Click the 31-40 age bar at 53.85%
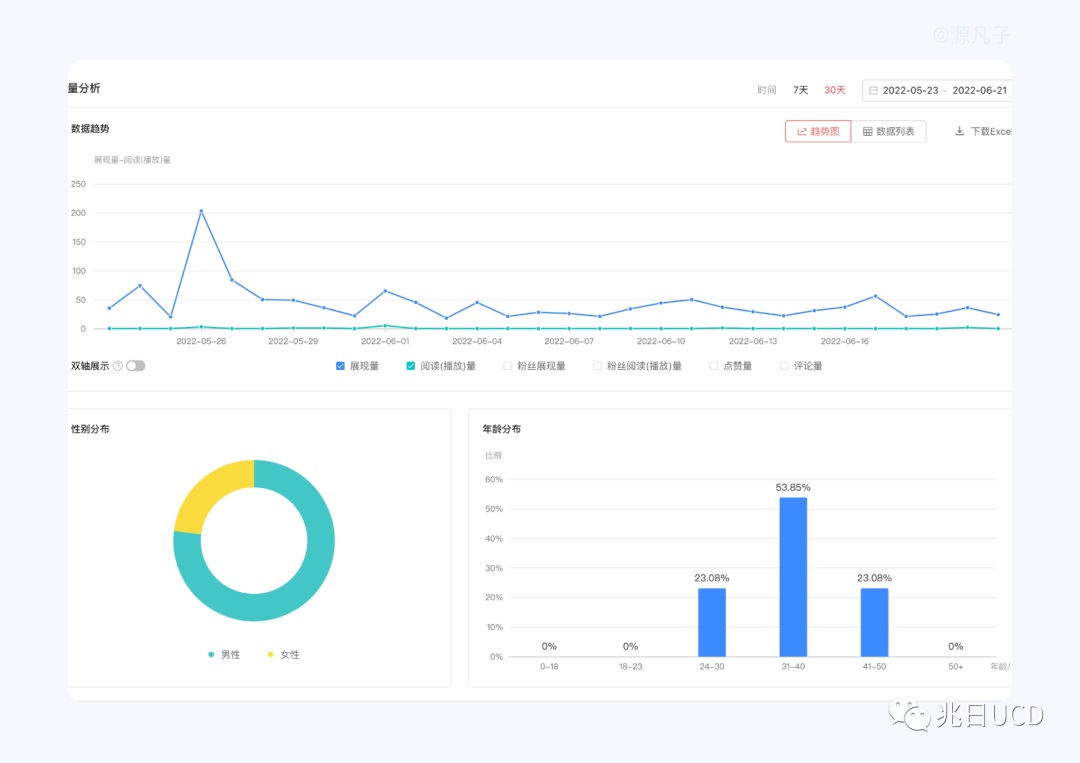 793,577
